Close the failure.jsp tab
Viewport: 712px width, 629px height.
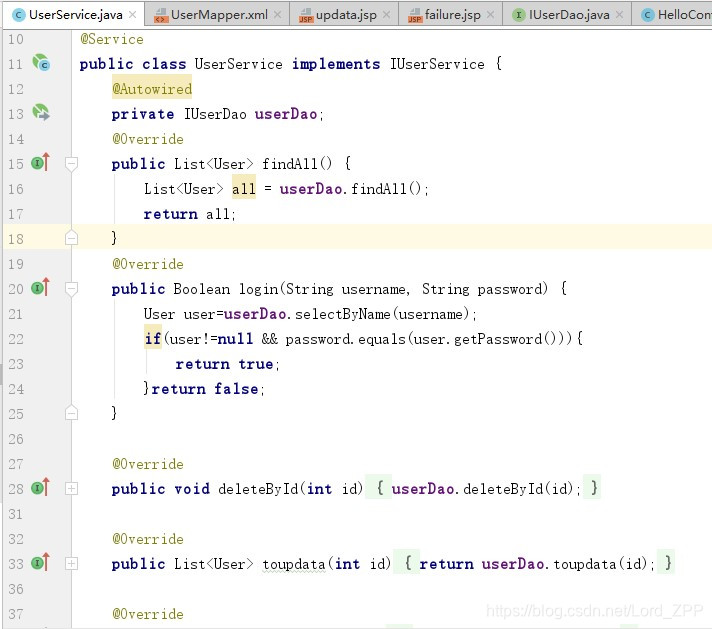pyautogui.click(x=490, y=15)
